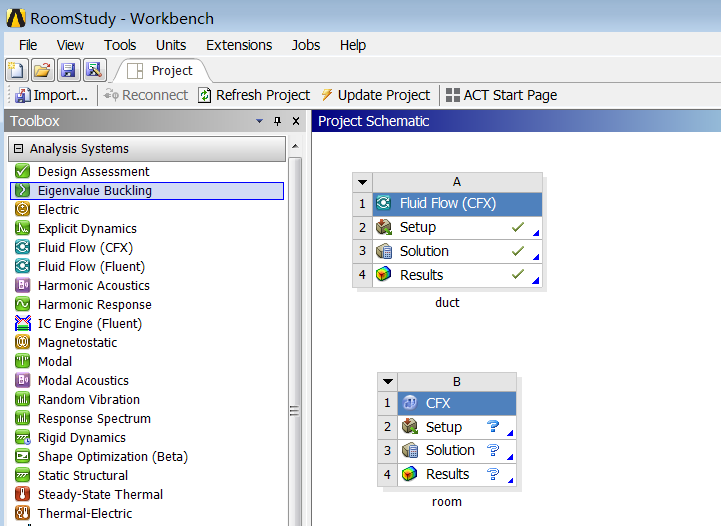
Task: Click the Save As icon in toolbar
Action: point(94,70)
